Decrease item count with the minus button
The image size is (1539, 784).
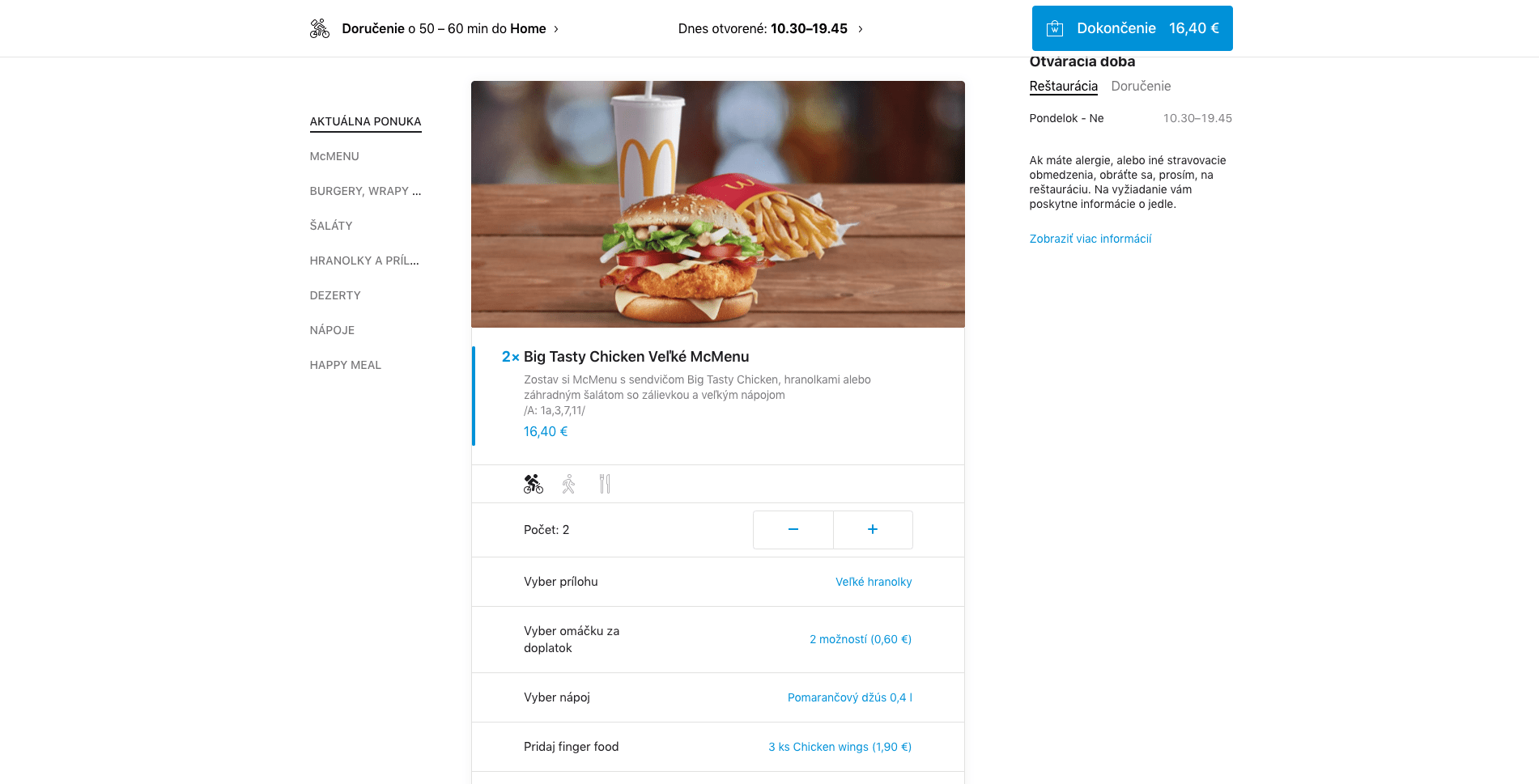click(x=793, y=529)
